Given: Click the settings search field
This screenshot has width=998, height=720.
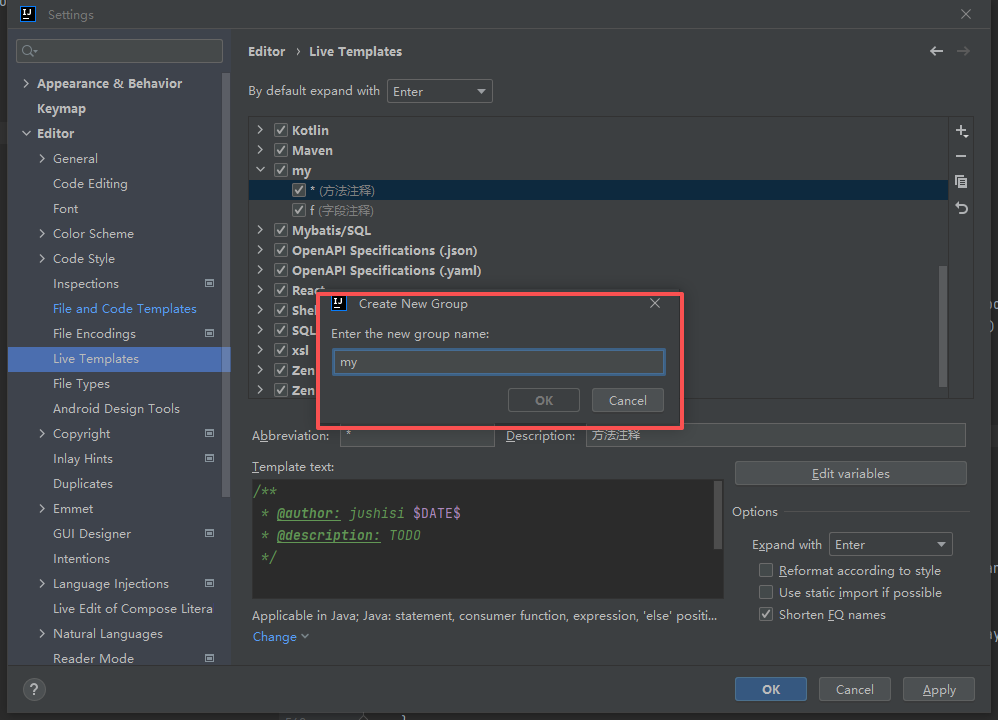Looking at the screenshot, I should (x=120, y=51).
